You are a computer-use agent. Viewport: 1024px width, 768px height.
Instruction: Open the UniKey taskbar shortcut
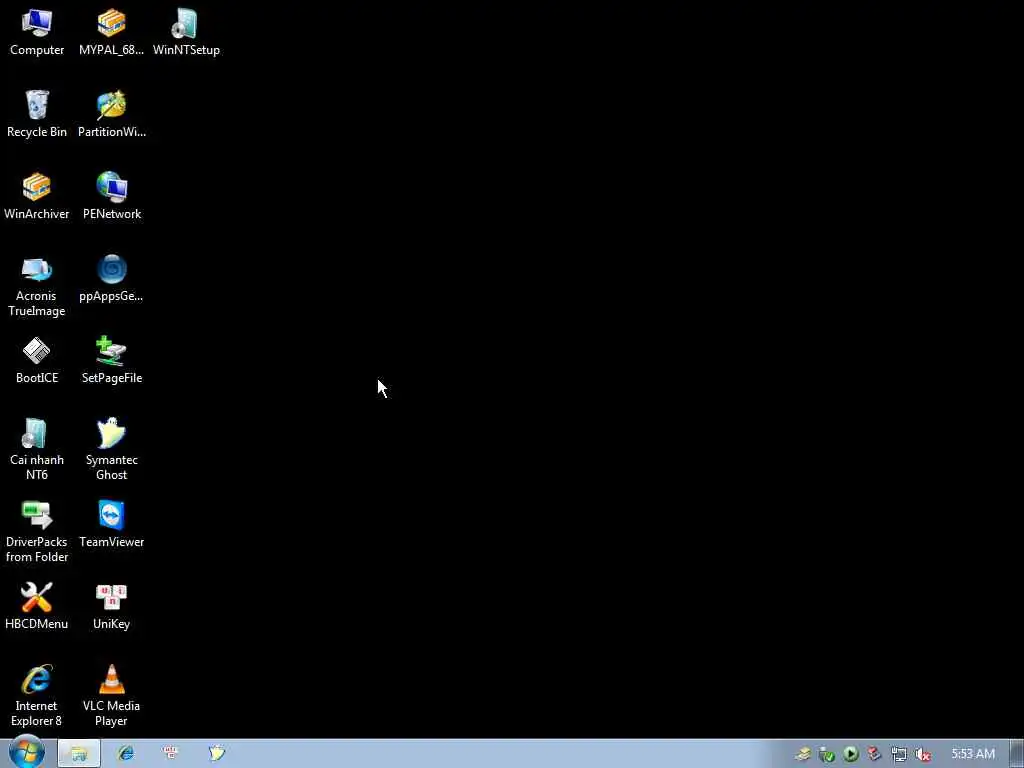(170, 753)
